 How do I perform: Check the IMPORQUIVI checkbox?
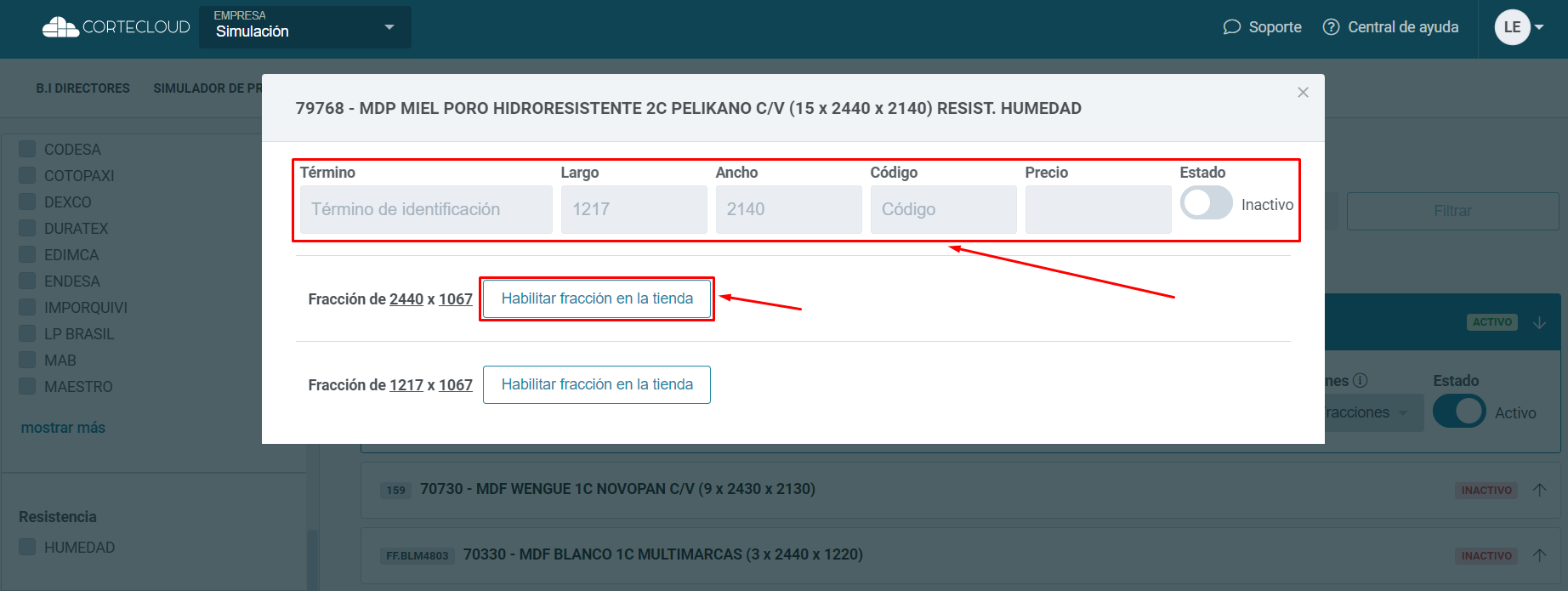tap(27, 308)
